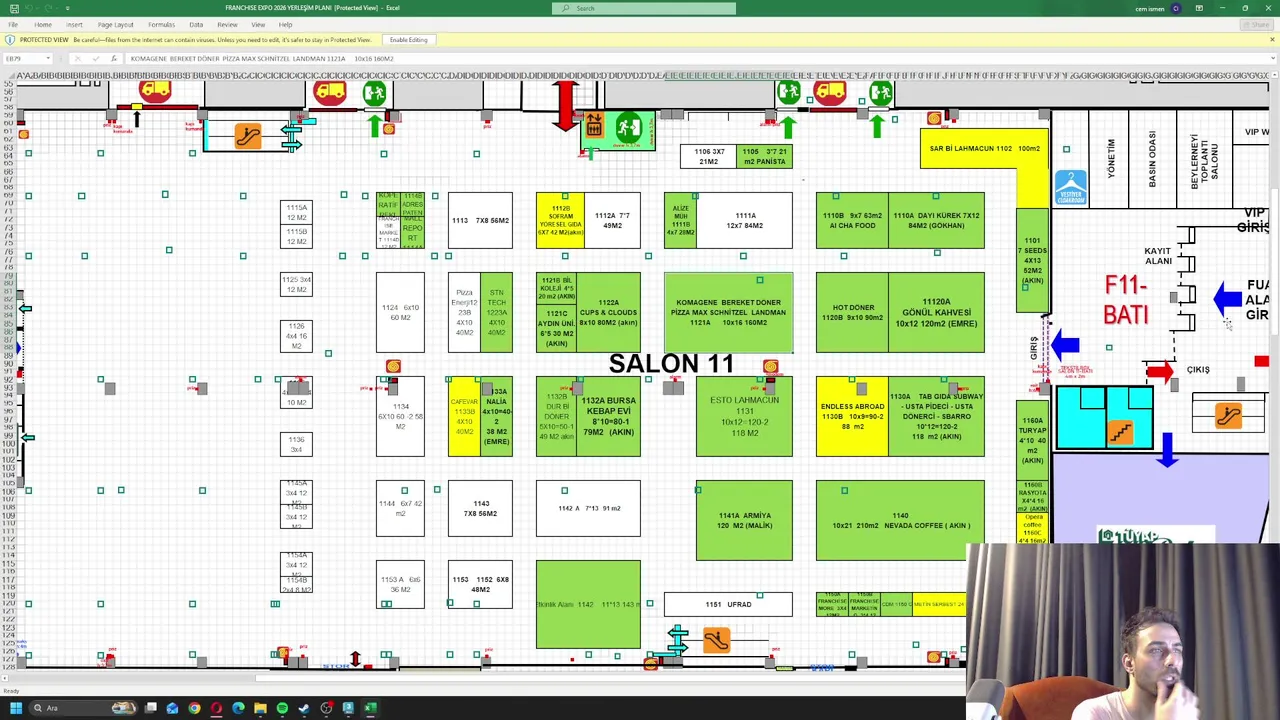Switch to the Page Layout tab

click(x=116, y=24)
